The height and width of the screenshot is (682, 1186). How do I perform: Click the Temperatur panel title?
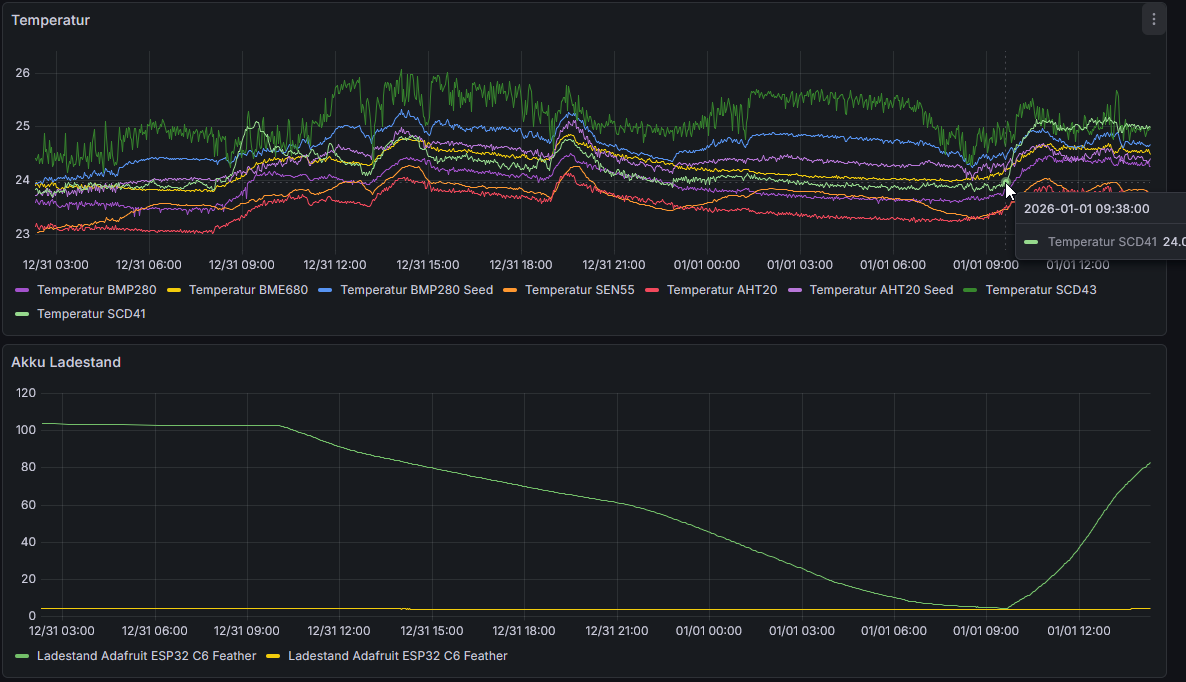(50, 20)
